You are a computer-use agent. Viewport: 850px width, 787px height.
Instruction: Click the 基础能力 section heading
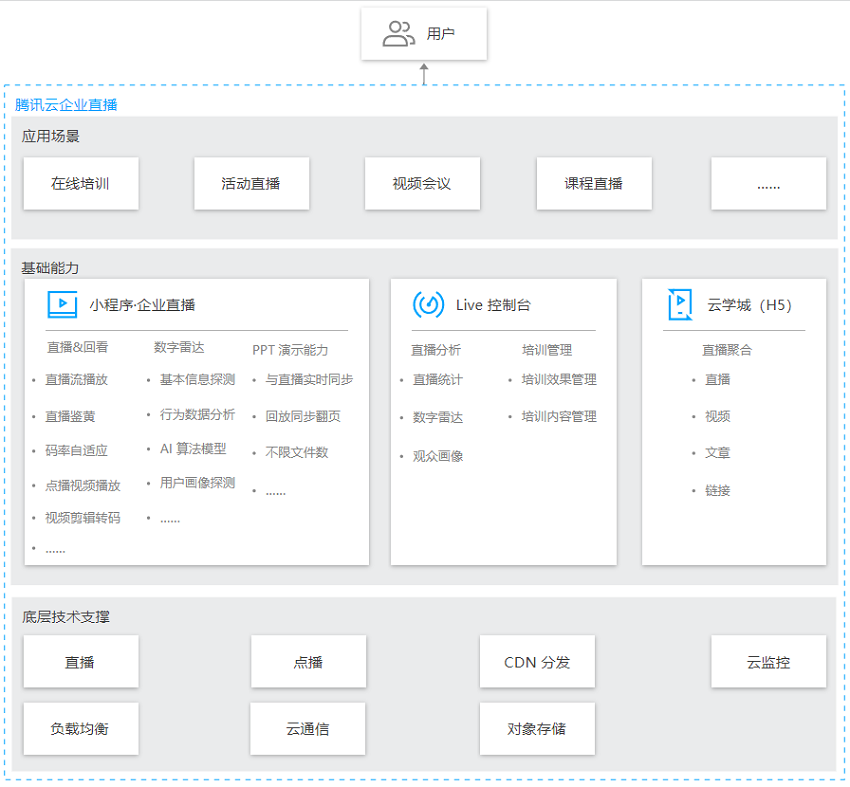[x=50, y=268]
